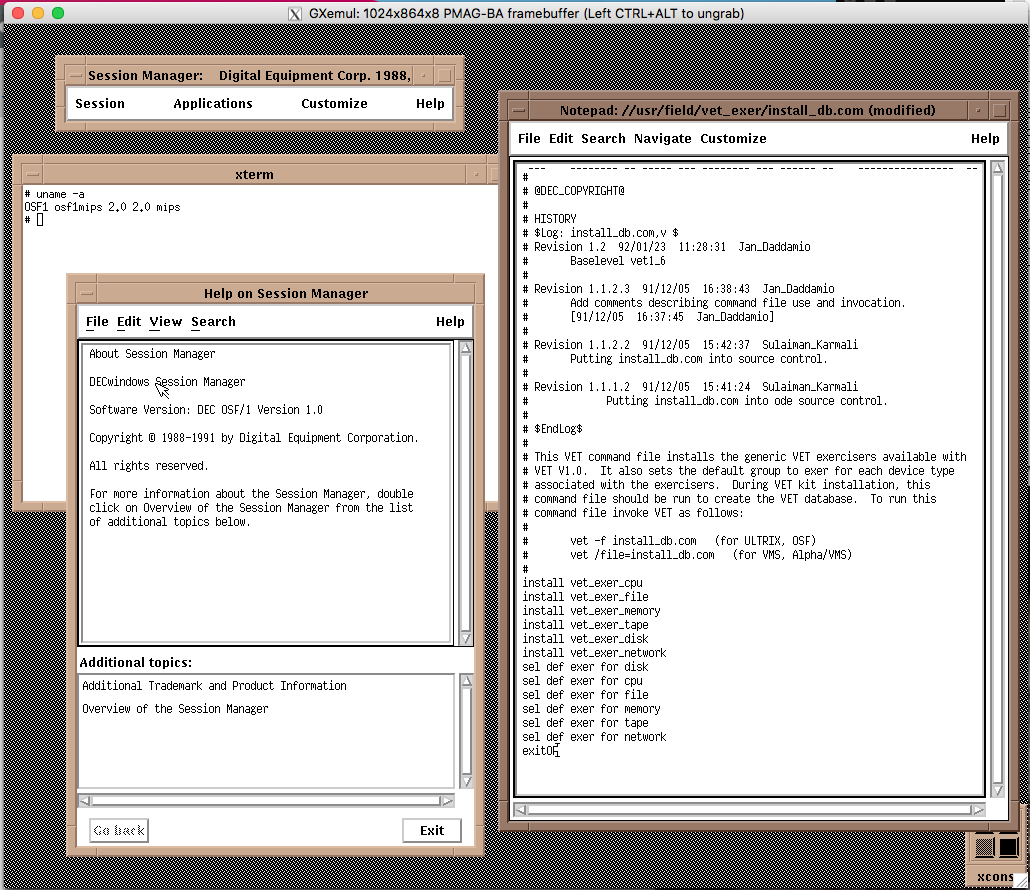Click down arrow of Notepad vertical scrollbar
Screen dimensions: 1030x890
[x=997, y=790]
